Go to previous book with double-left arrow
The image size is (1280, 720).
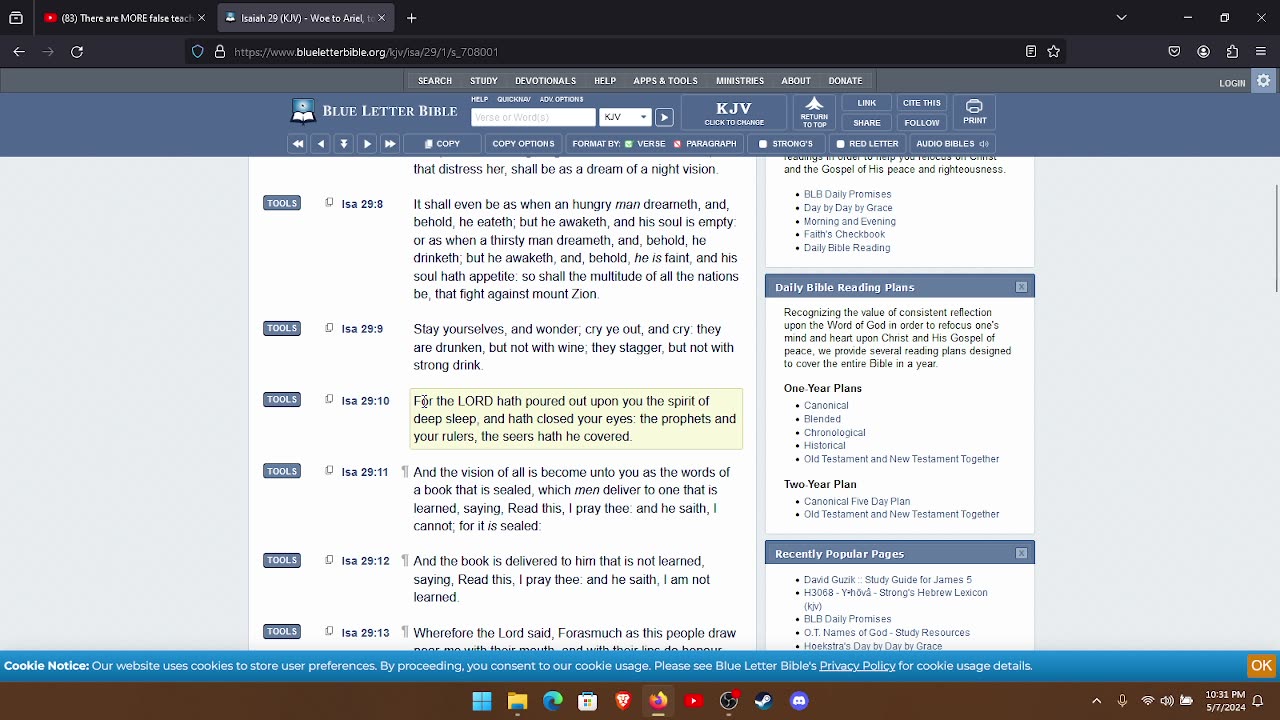(297, 144)
